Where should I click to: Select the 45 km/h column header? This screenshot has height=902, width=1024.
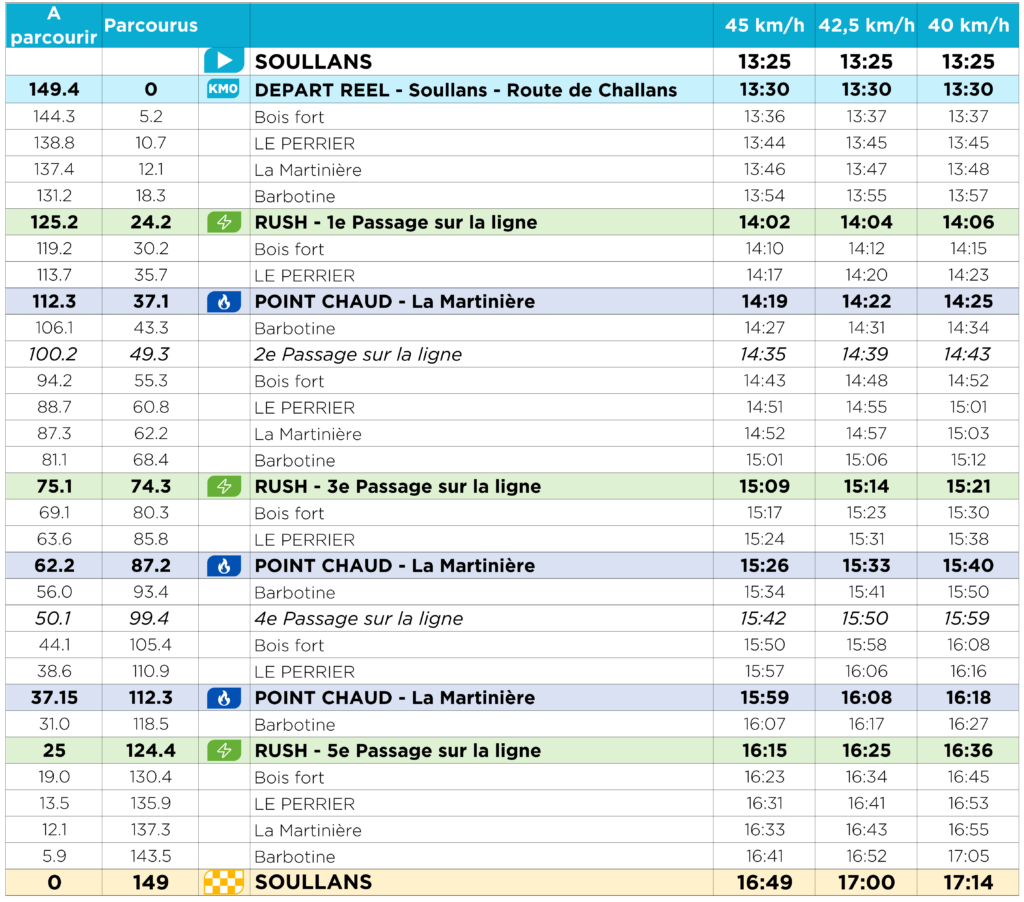click(764, 25)
